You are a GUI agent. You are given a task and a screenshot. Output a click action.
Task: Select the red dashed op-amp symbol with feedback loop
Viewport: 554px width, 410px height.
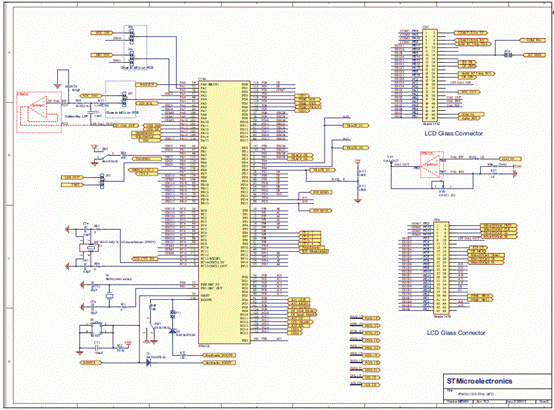click(x=39, y=112)
